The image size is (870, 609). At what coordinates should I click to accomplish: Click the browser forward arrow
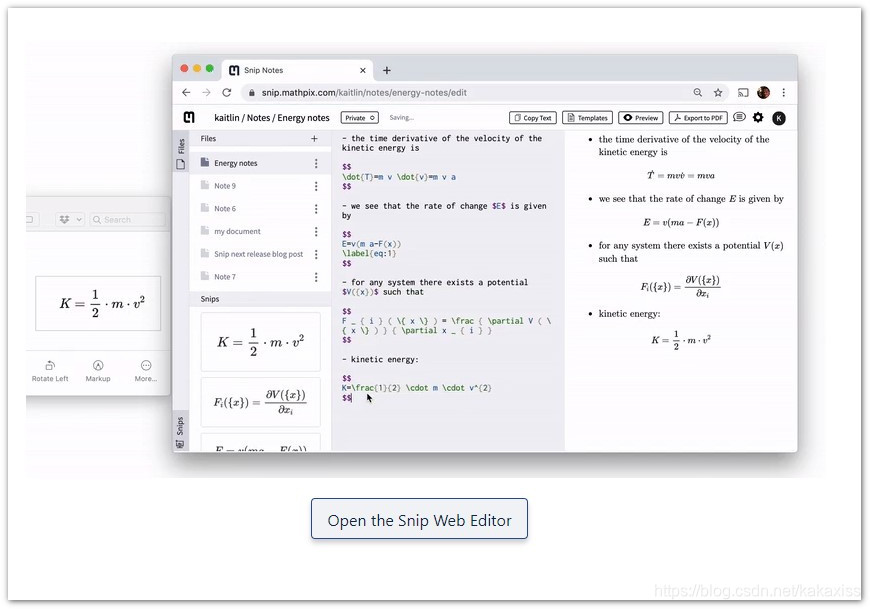[206, 93]
